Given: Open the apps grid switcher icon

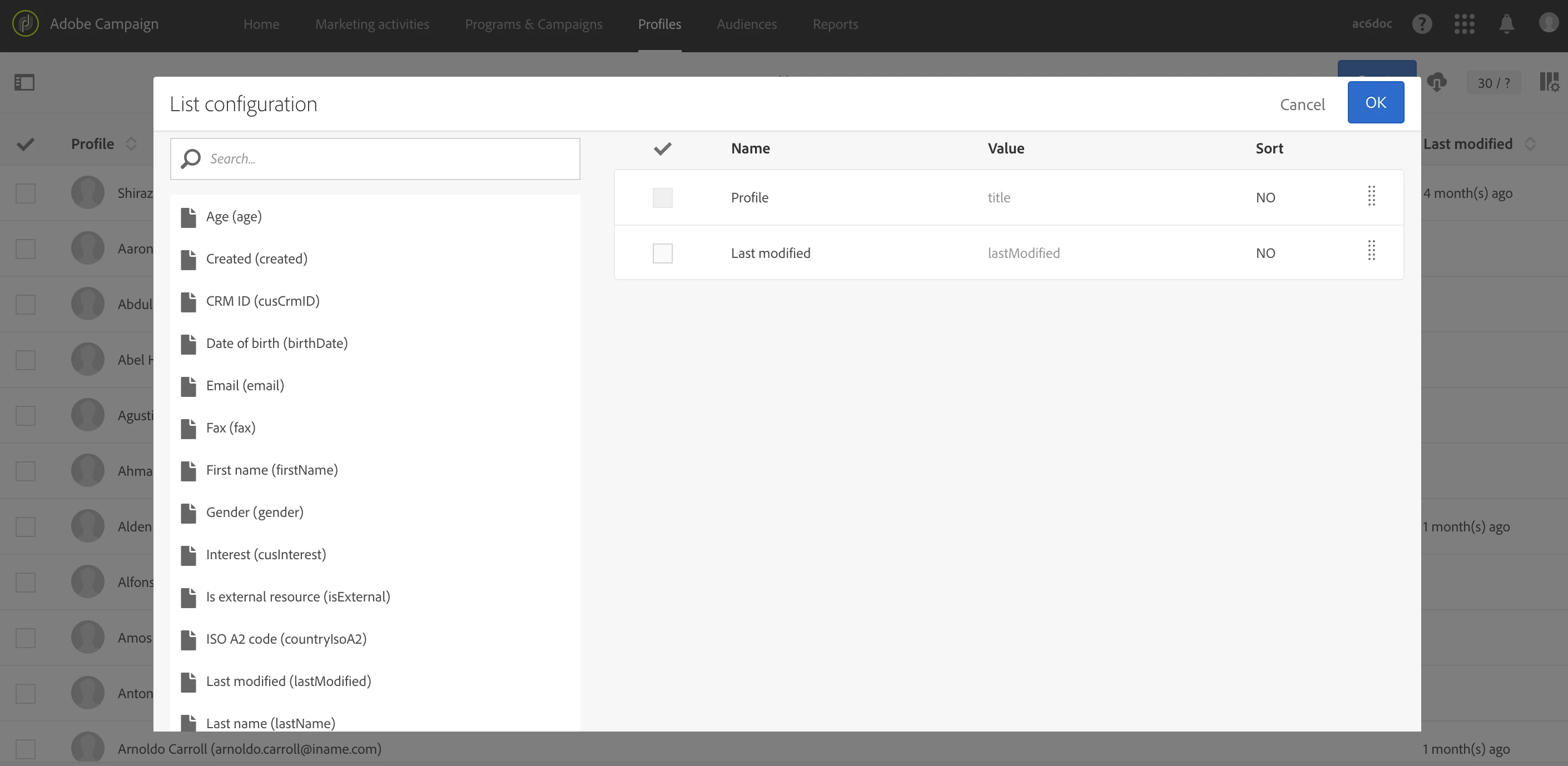Looking at the screenshot, I should click(x=1464, y=24).
